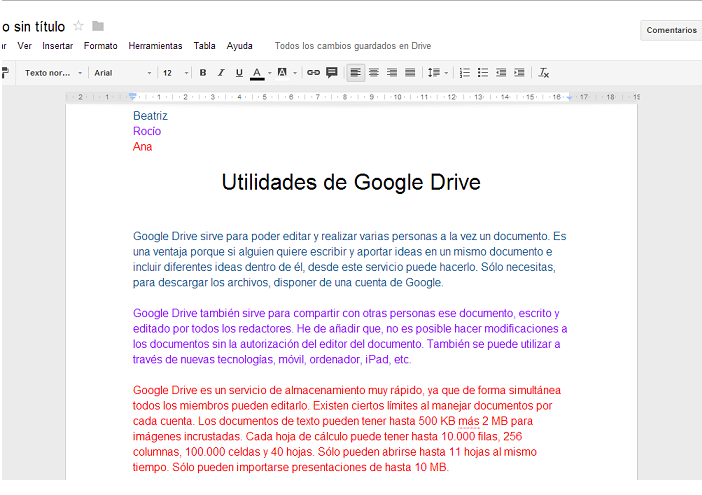Create a bulleted list
This screenshot has height=495, width=702.
pyautogui.click(x=483, y=72)
